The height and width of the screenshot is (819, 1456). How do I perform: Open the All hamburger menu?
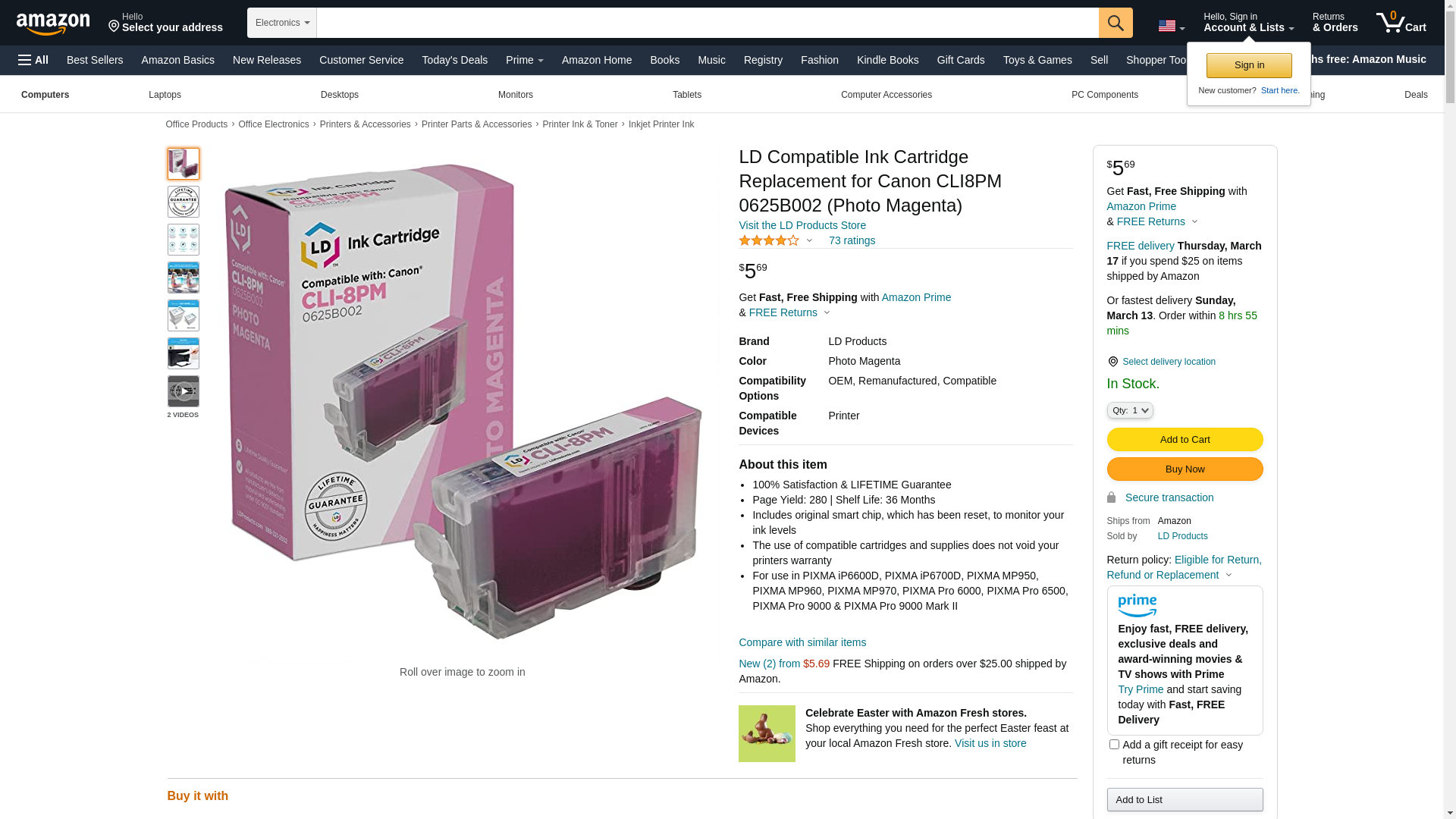point(33,60)
